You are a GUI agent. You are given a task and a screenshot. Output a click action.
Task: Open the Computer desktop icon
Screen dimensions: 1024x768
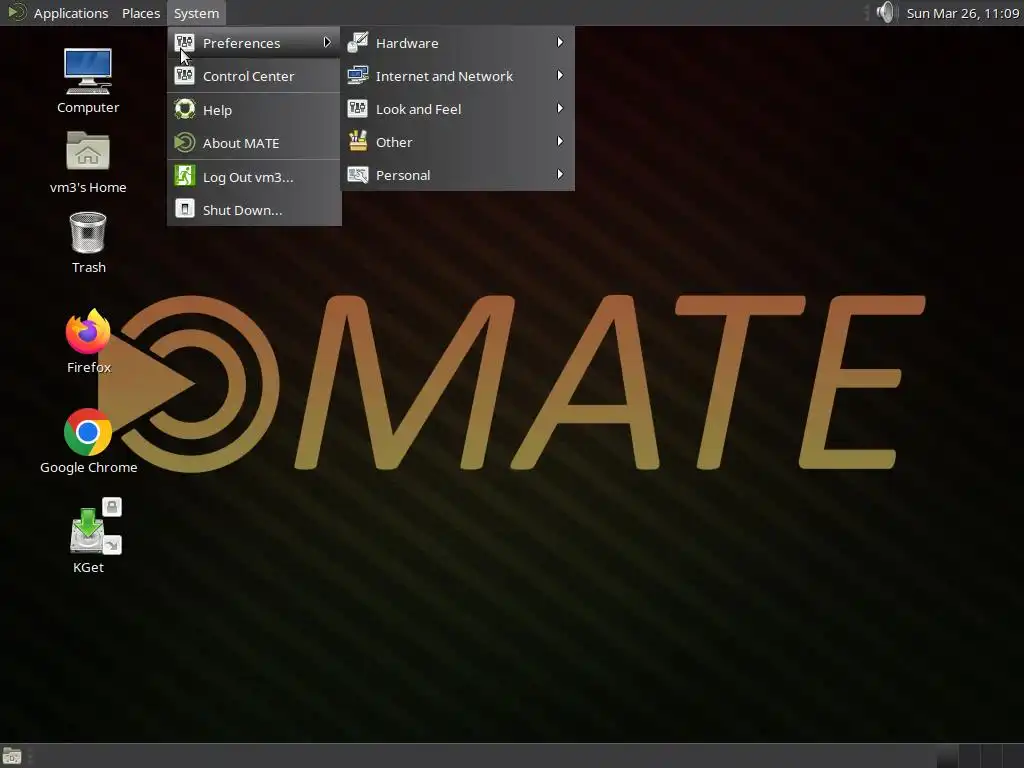point(88,72)
